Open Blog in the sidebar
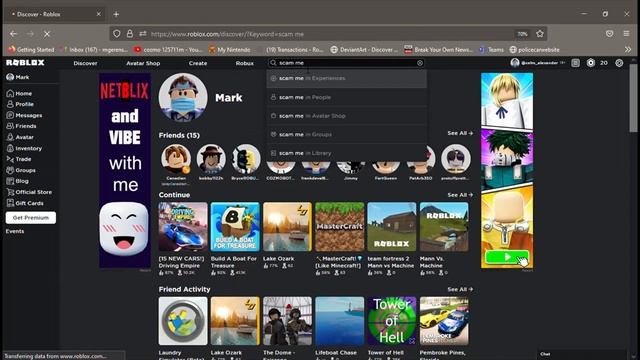Image resolution: width=640 pixels, height=360 pixels. [x=18, y=181]
